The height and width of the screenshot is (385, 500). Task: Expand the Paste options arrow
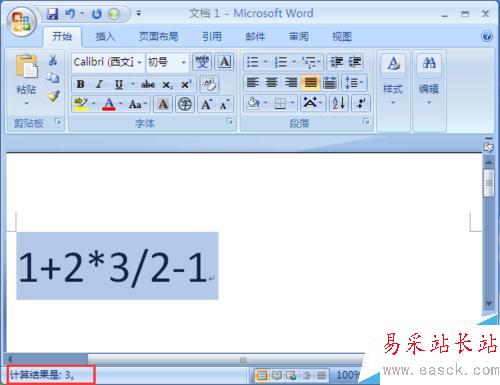(26, 104)
